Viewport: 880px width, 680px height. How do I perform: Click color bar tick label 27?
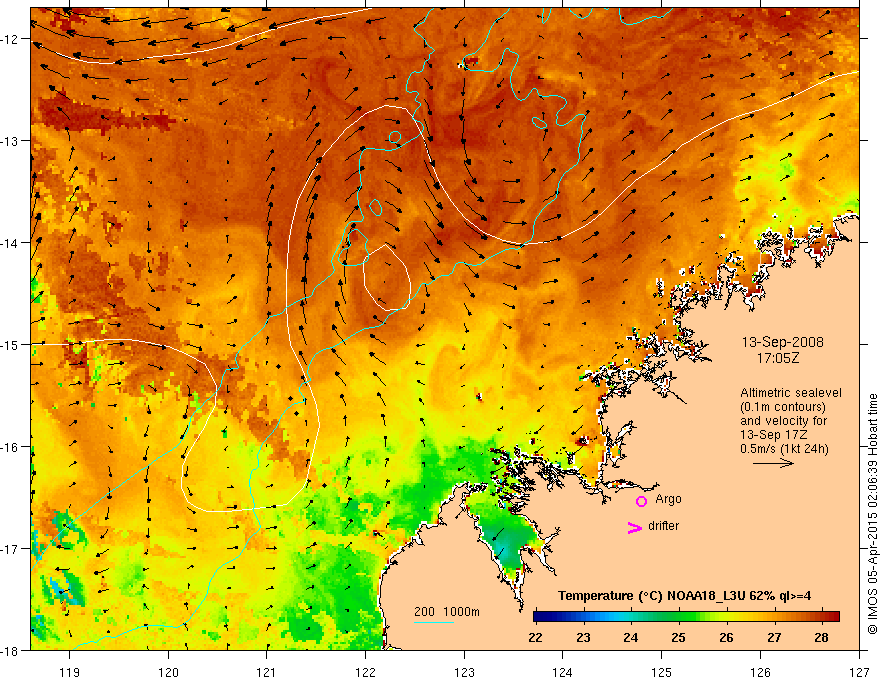click(x=774, y=637)
